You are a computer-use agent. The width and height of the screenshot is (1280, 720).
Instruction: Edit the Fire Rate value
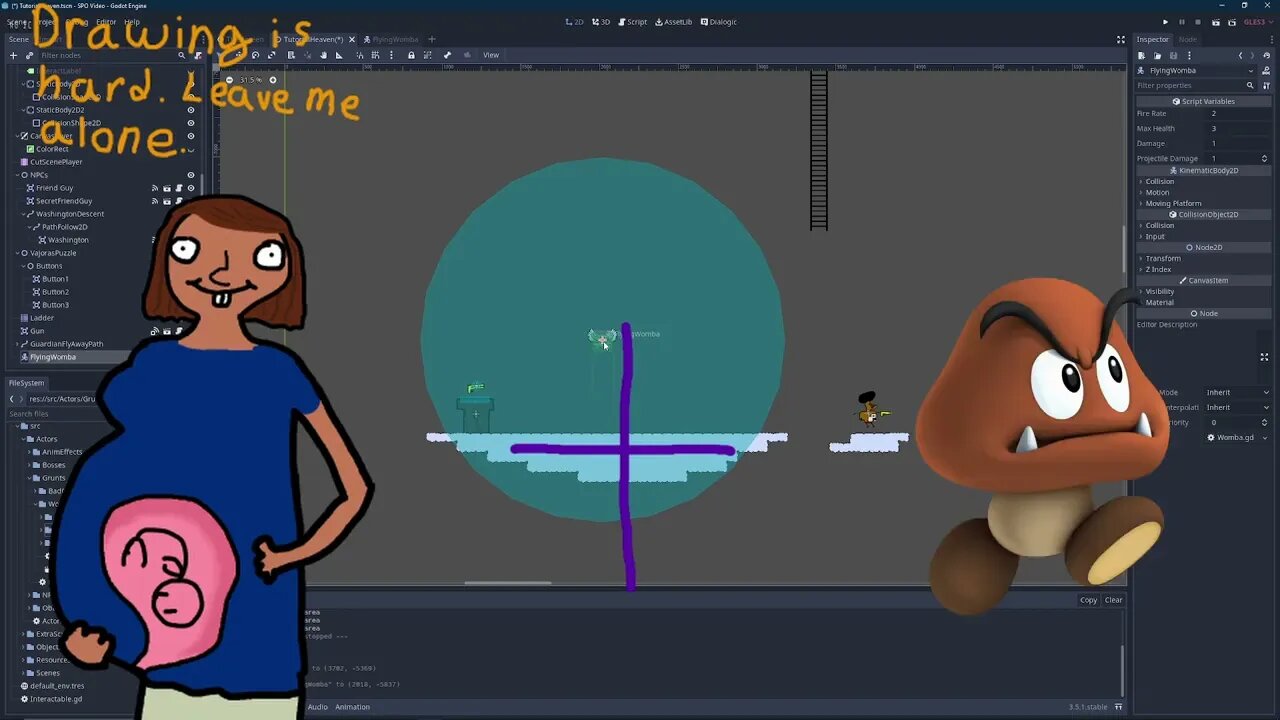[1239, 113]
